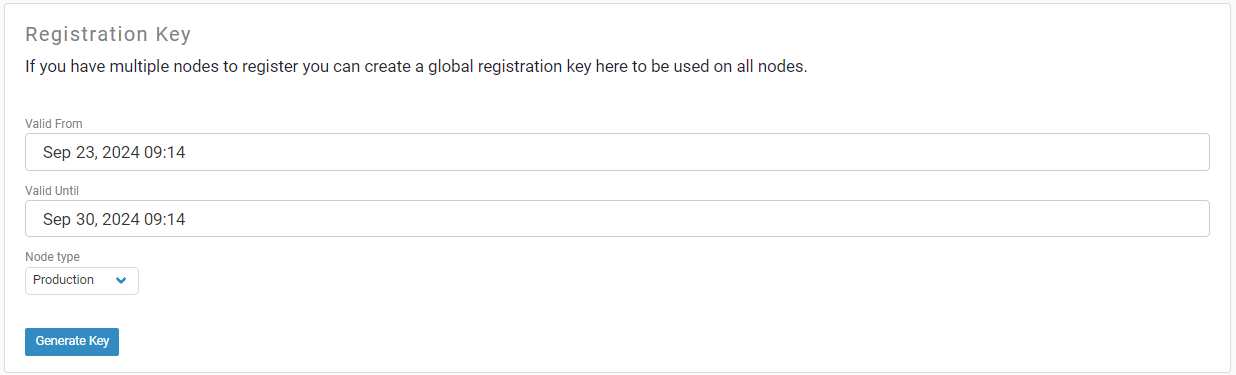Screen dimensions: 1236x375
Task: Click the chevron arrow beside Production
Action: [x=121, y=280]
